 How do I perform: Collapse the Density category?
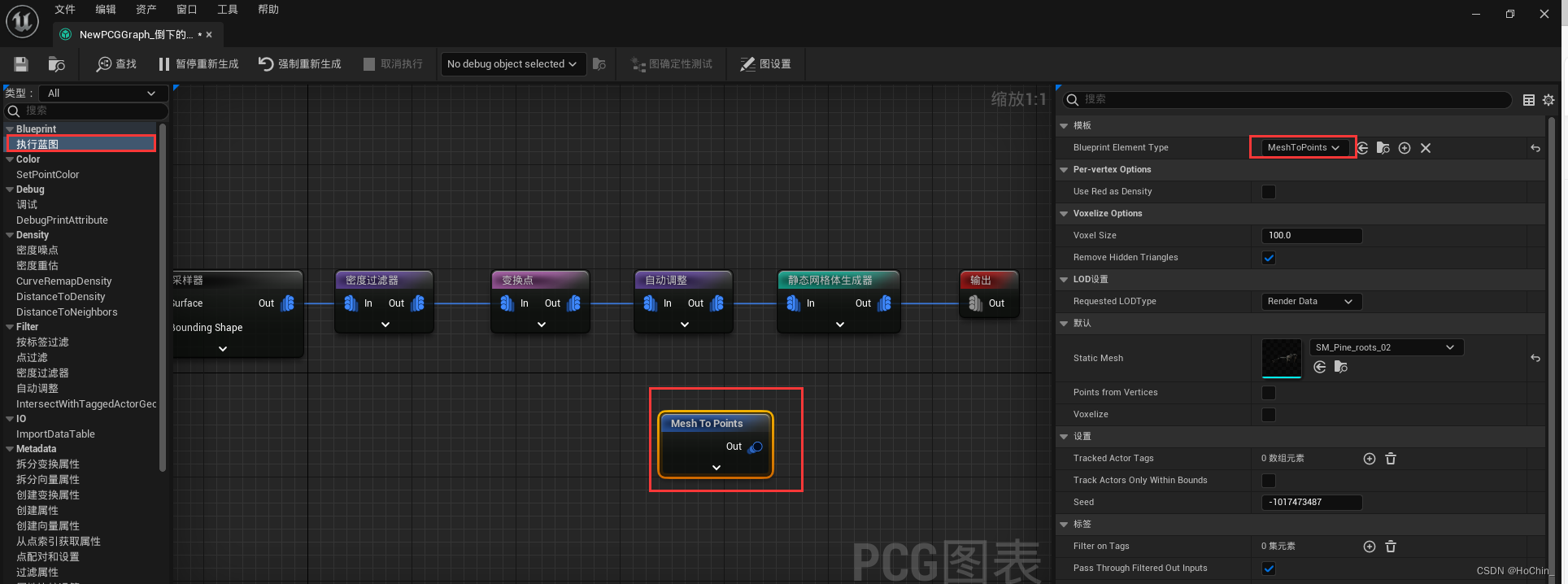(x=10, y=235)
